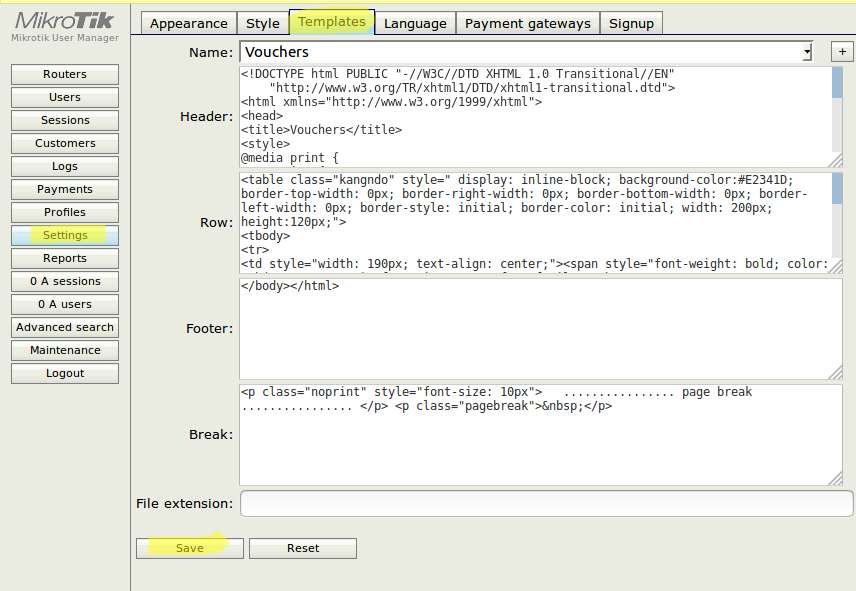Screen dimensions: 856x591
Task: Save the Vouchers template
Action: [x=189, y=548]
